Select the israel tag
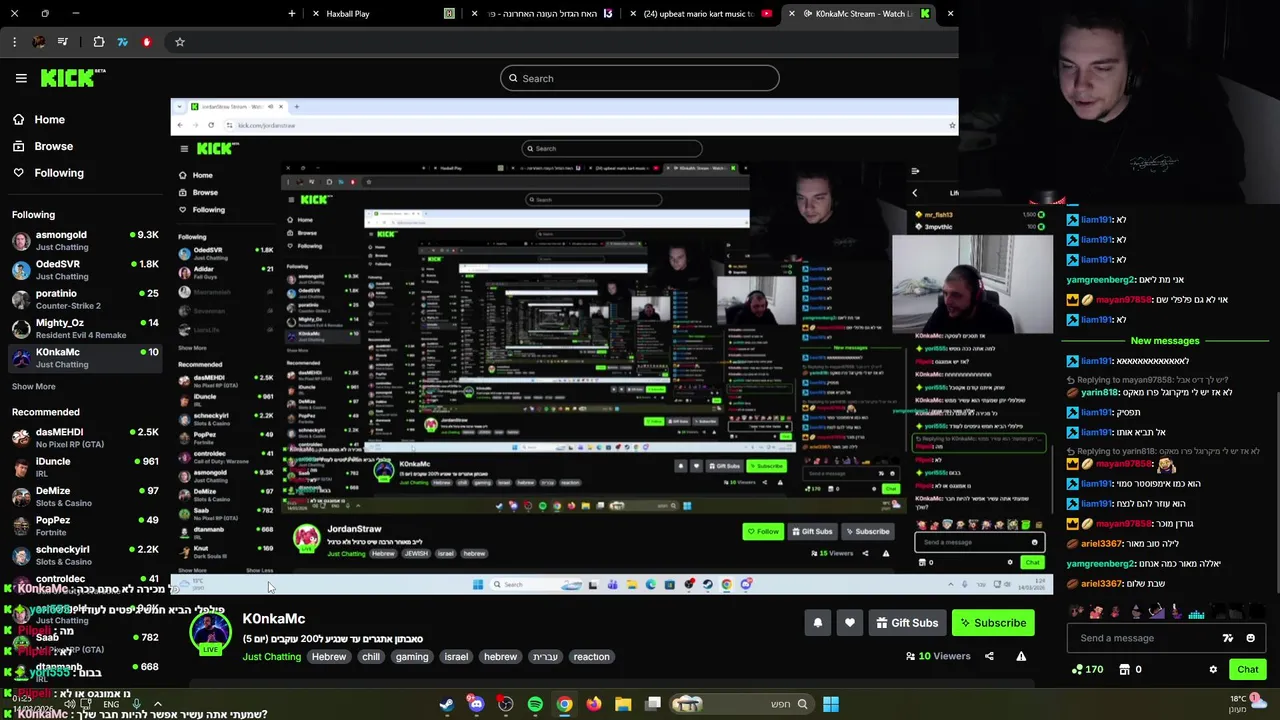 [456, 657]
